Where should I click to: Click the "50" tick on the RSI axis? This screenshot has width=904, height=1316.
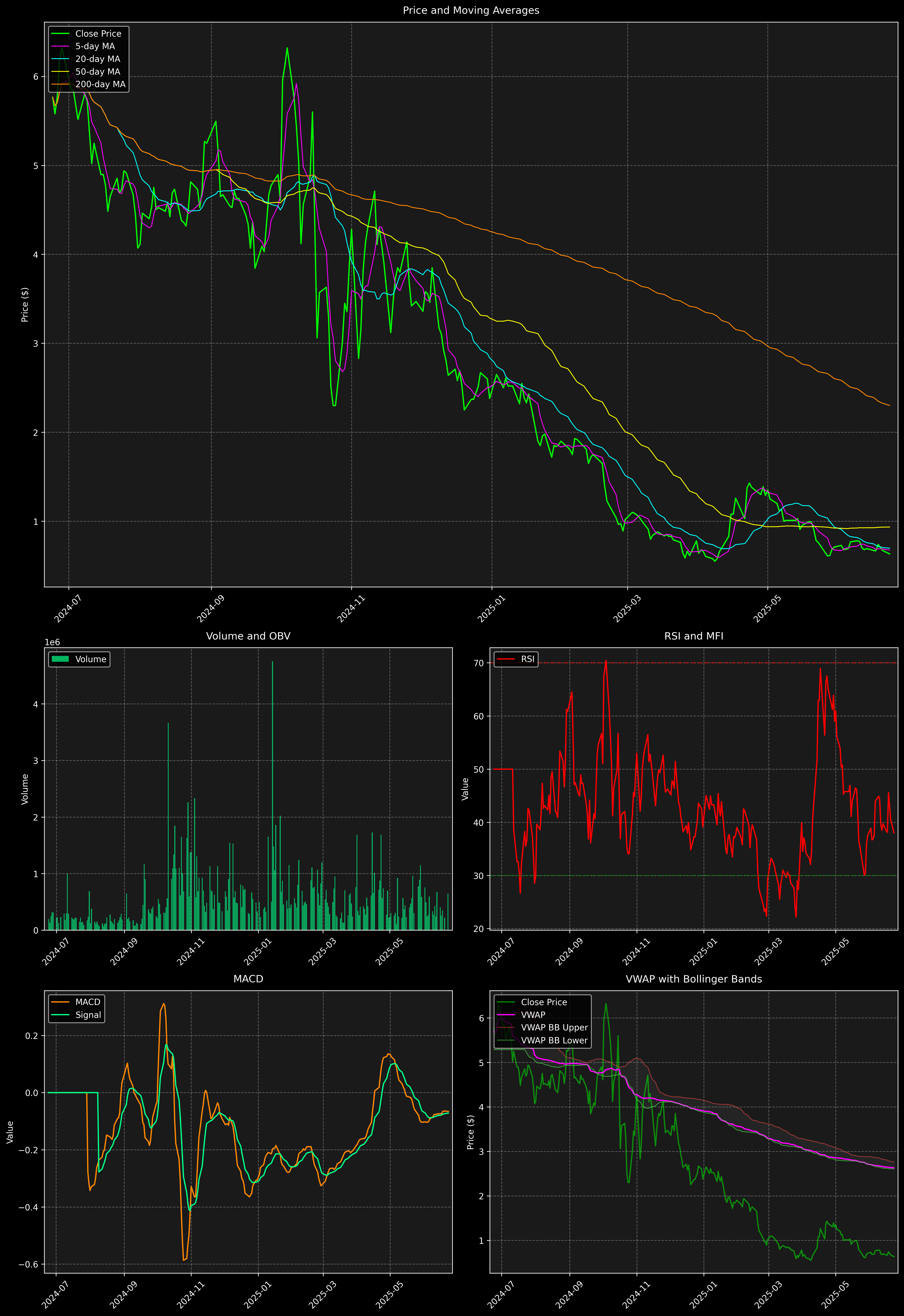[479, 770]
